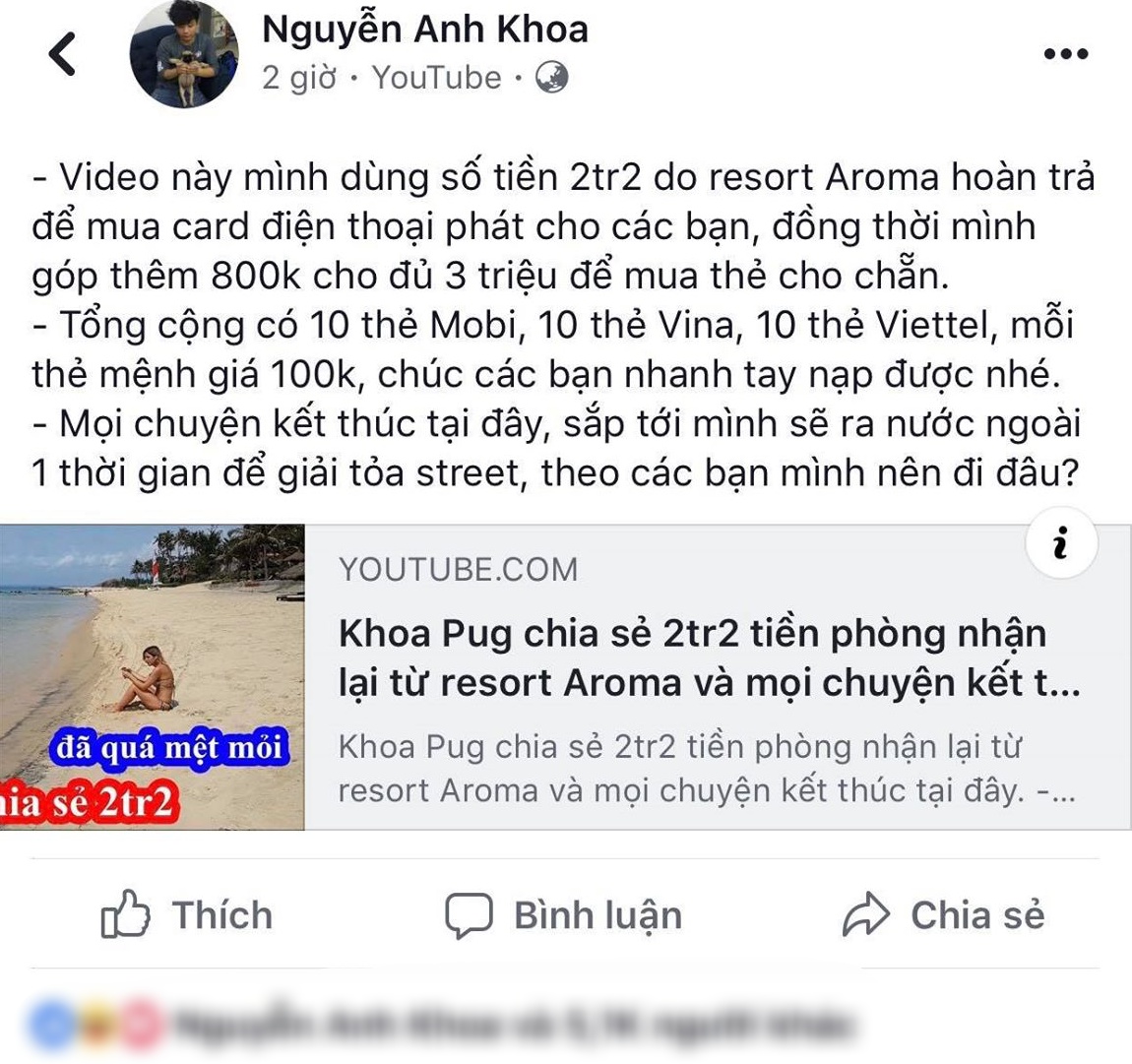1132x1064 pixels.
Task: Open the three-dot post options menu
Action: pyautogui.click(x=1066, y=54)
